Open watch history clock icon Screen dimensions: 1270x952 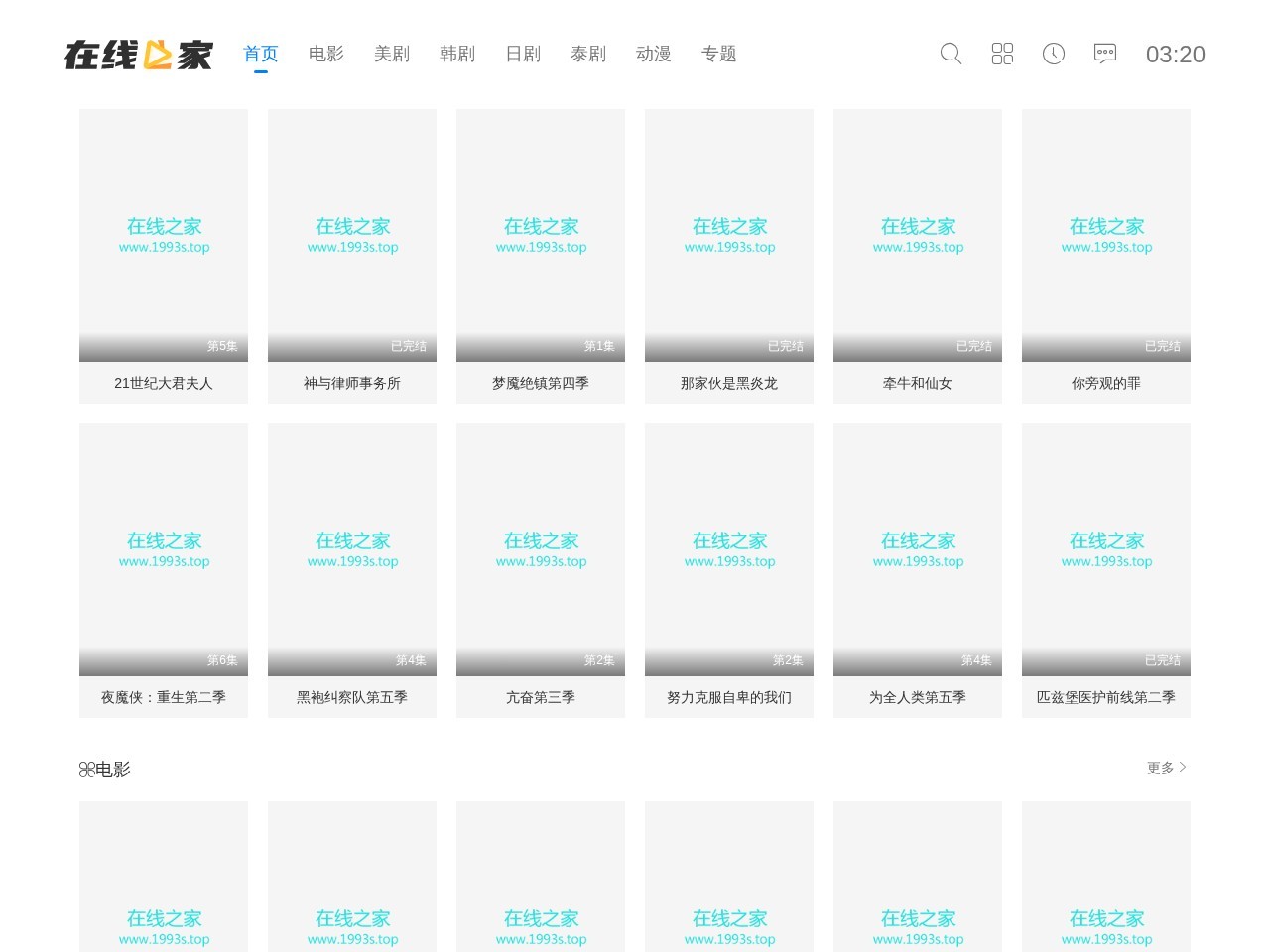[1054, 54]
